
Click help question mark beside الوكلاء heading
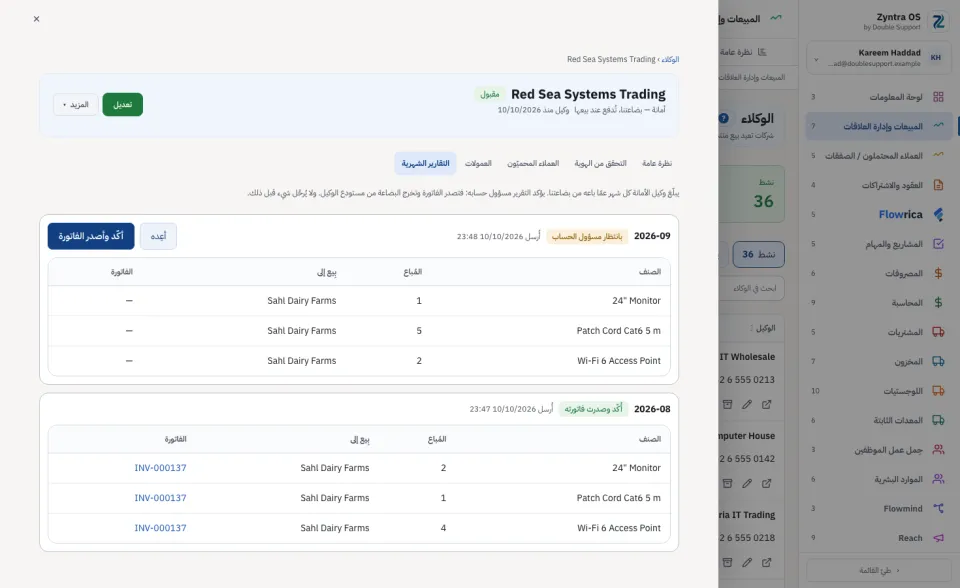(x=724, y=118)
